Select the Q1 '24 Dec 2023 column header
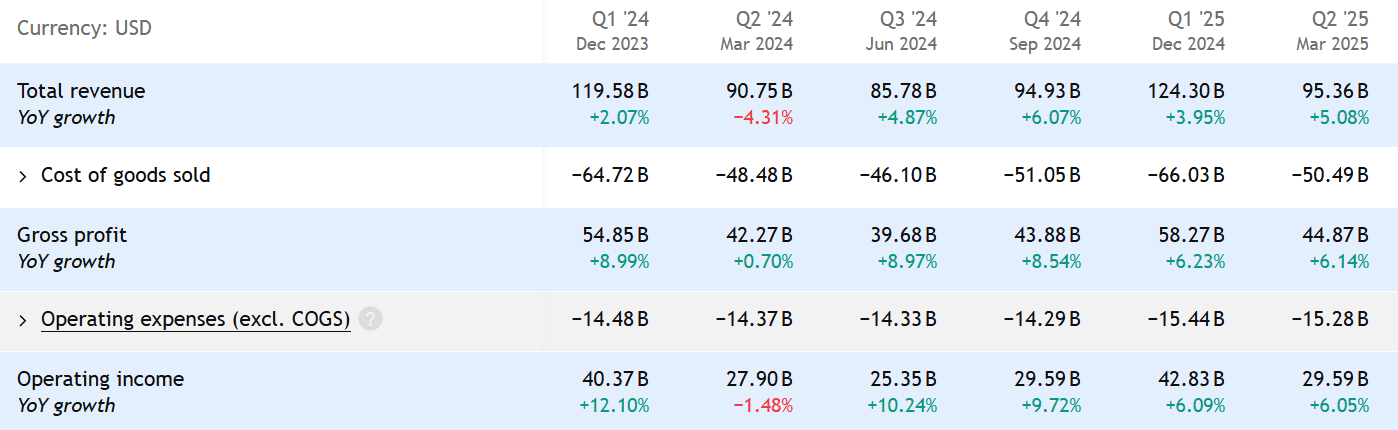 (612, 30)
